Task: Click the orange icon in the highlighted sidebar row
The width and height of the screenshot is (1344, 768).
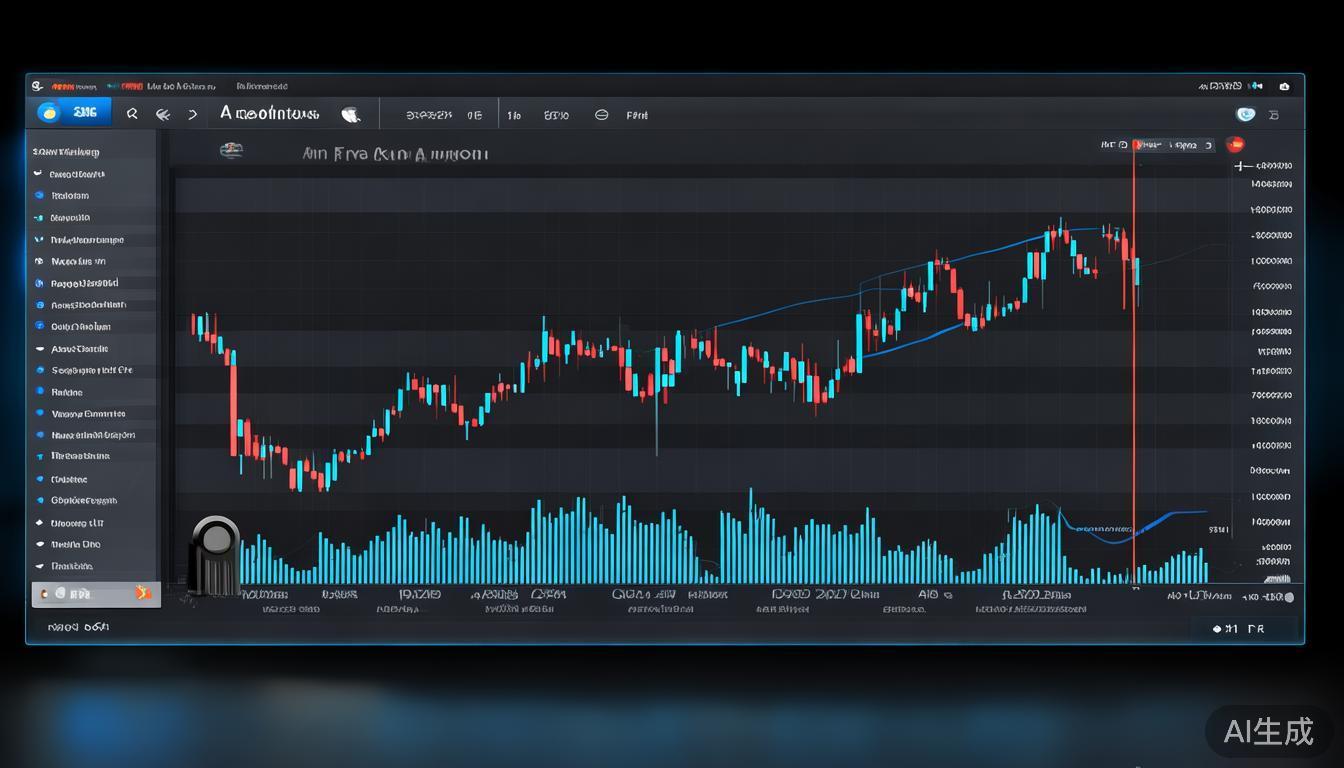Action: point(143,593)
